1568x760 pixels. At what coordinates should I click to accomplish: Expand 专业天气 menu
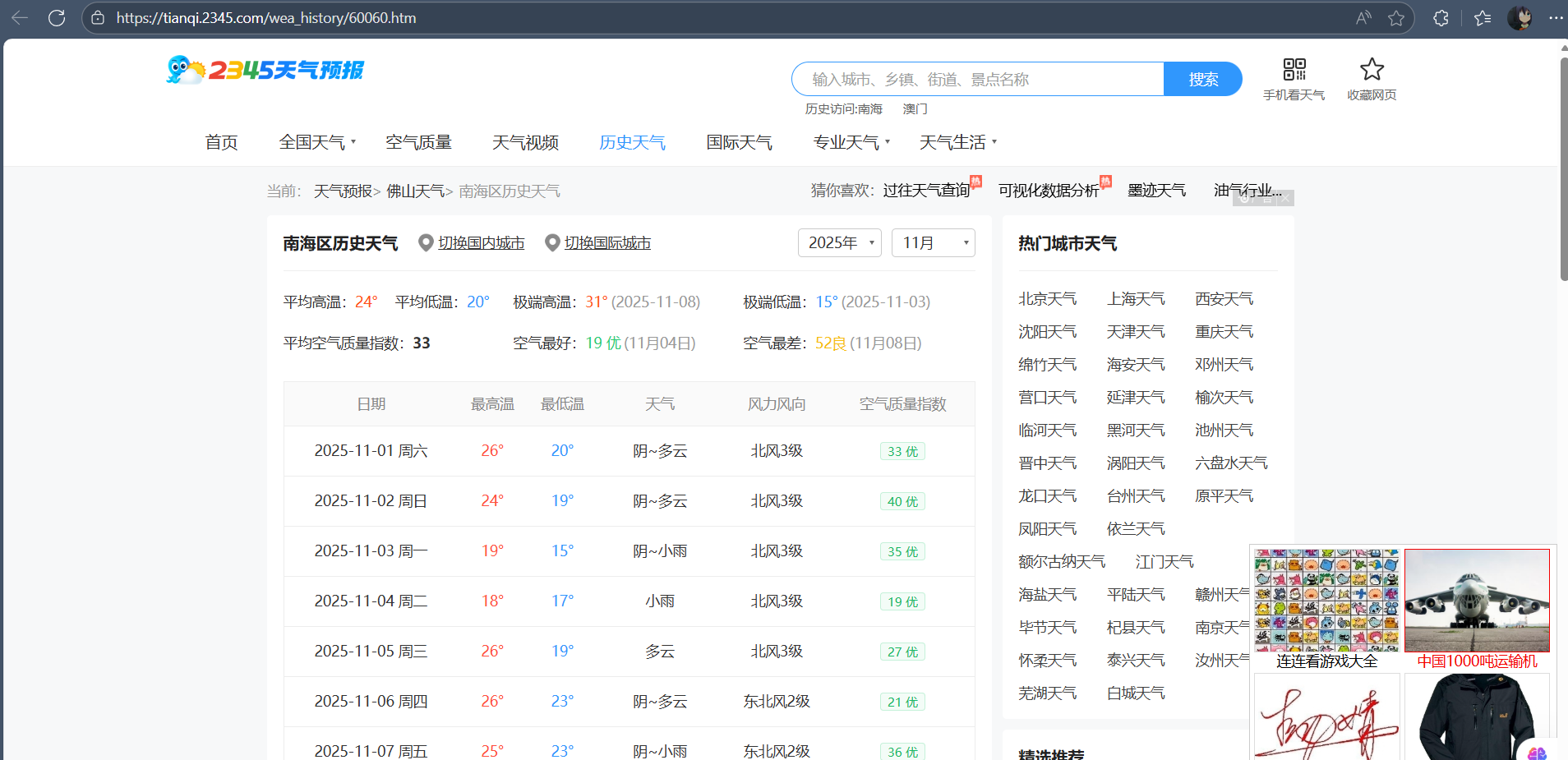[851, 142]
